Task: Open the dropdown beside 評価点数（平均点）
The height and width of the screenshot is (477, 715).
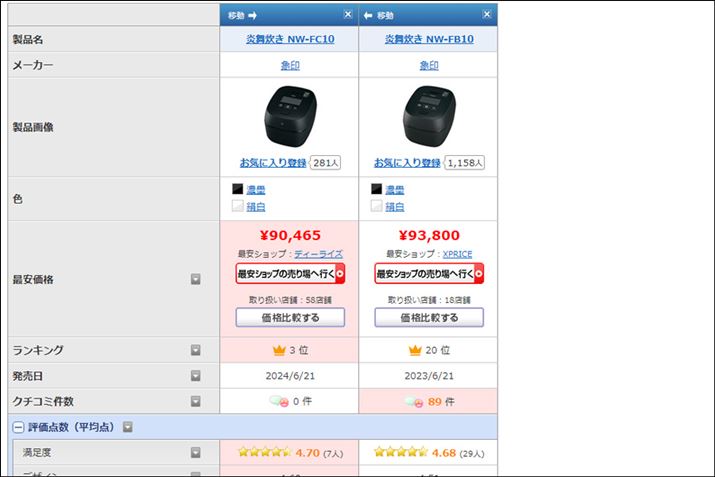Action: click(x=128, y=427)
